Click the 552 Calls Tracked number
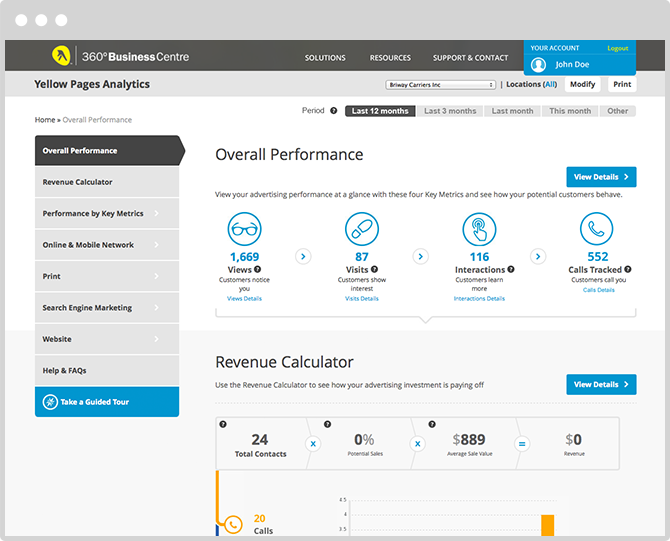Screen dimensions: 670x541 click(x=597, y=257)
